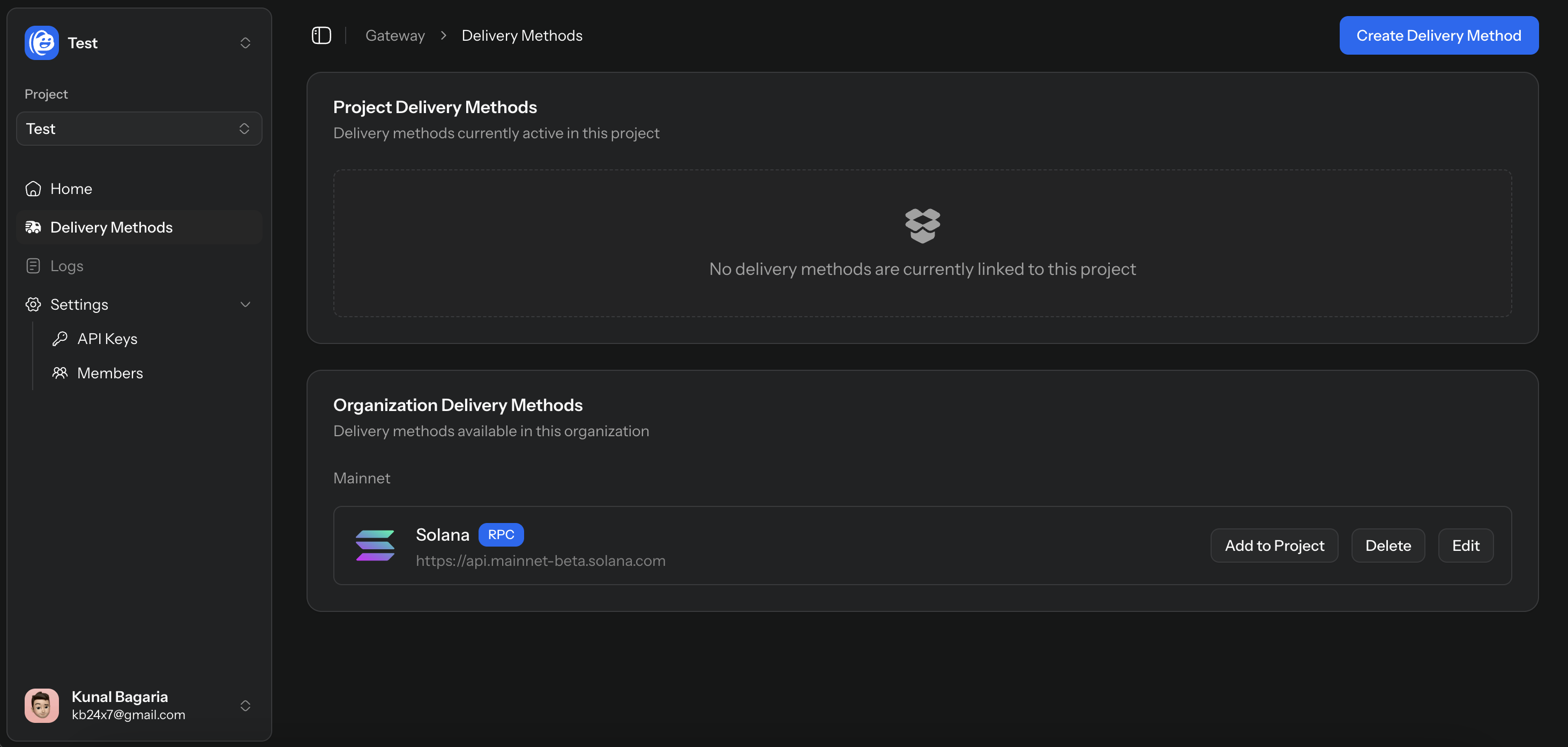Click the Members people icon
This screenshot has height=747, width=1568.
[59, 372]
